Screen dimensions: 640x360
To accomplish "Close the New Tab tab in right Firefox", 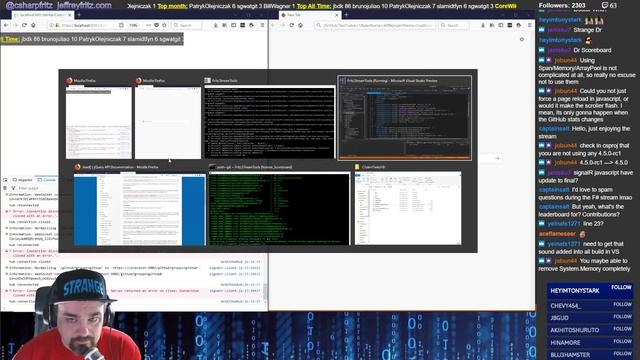I will pyautogui.click(x=337, y=15).
